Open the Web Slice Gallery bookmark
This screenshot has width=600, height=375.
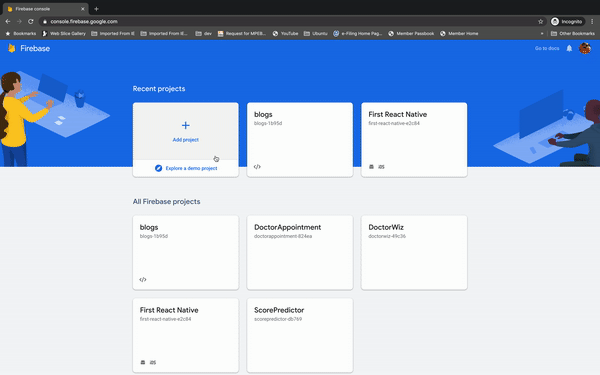tap(64, 34)
